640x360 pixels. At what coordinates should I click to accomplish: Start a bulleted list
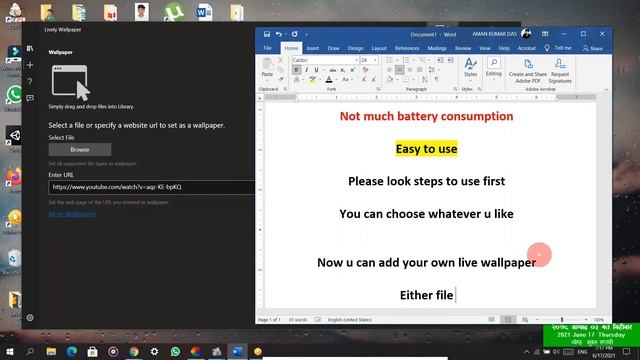pos(390,60)
